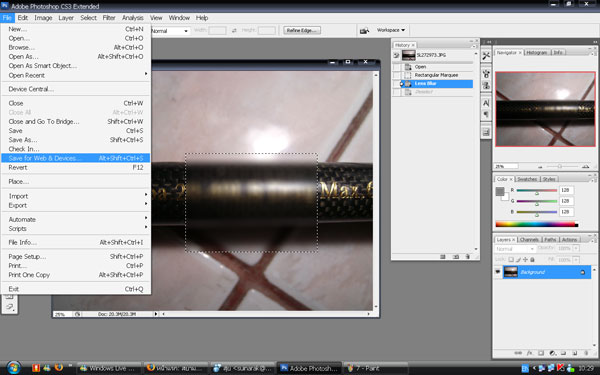Click the EN language indicator in tray

(x=525, y=368)
